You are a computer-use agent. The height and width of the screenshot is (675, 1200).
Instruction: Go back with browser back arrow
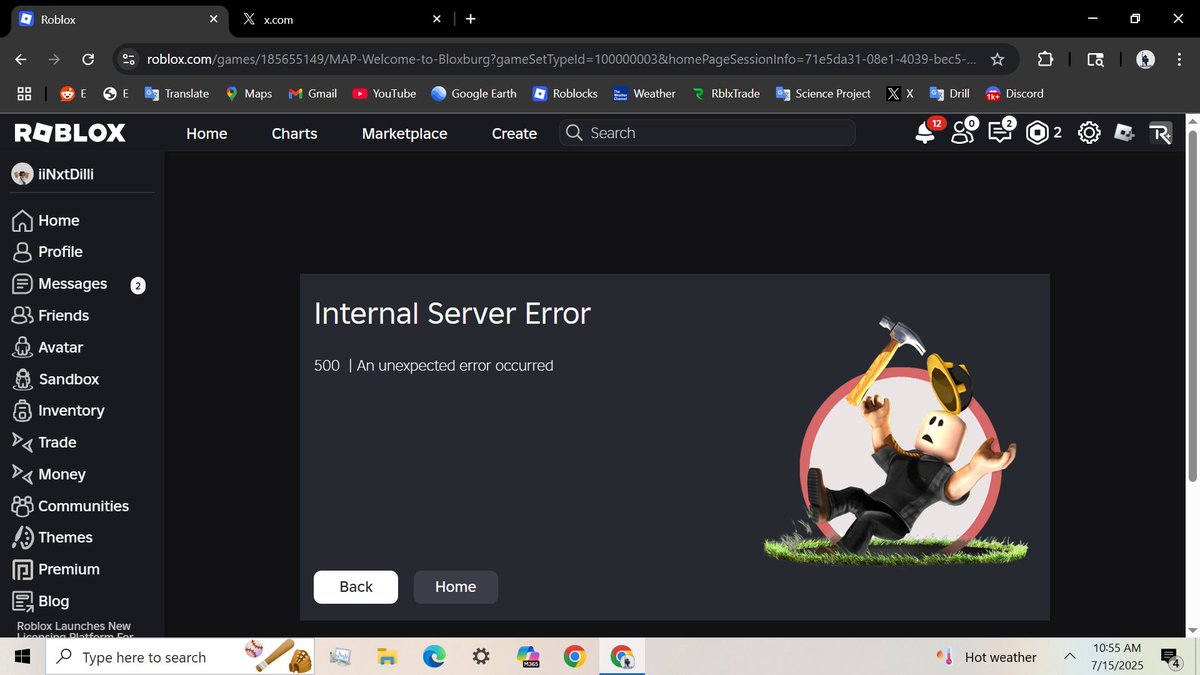click(x=21, y=59)
